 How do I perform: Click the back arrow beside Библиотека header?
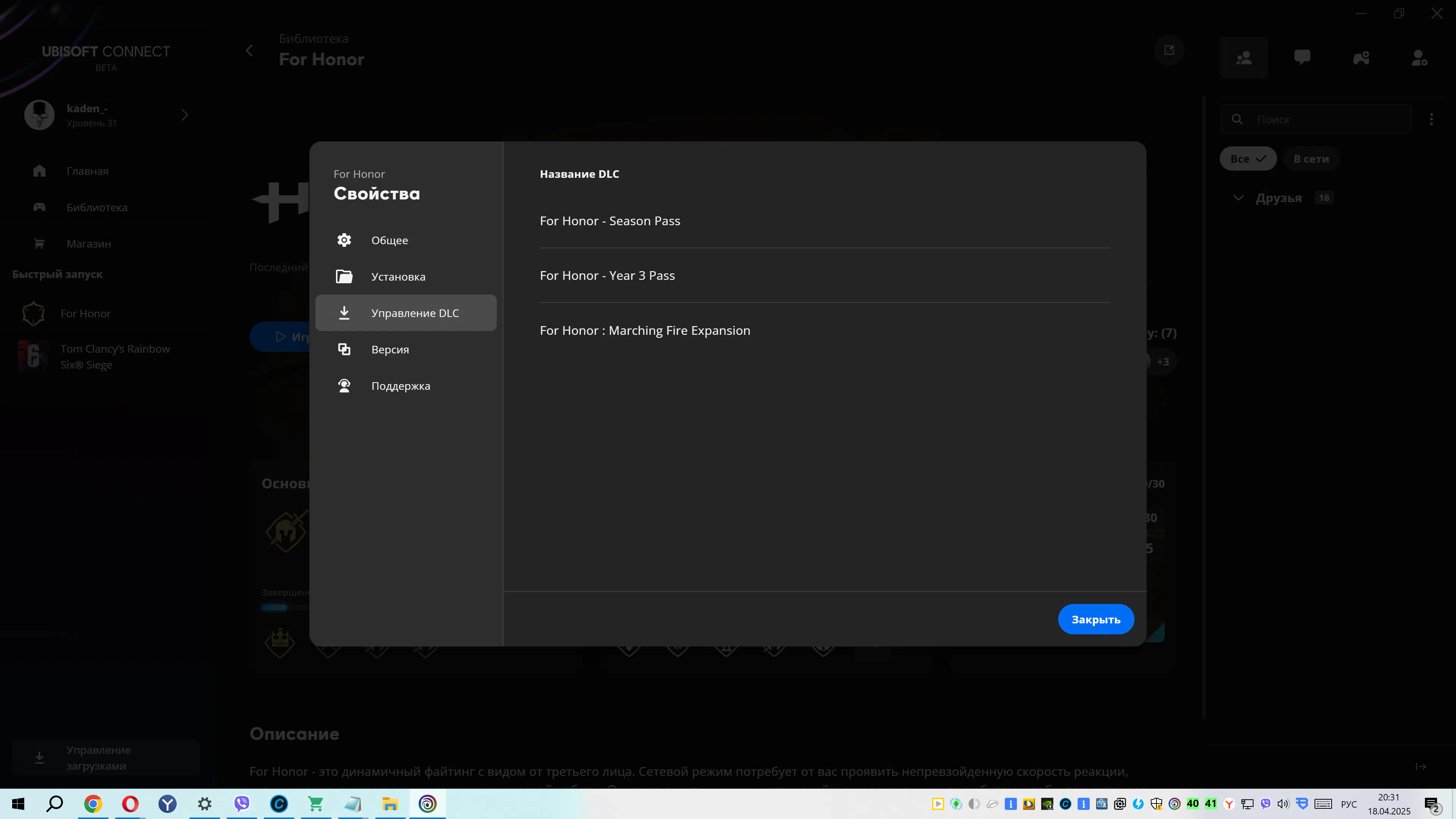249,50
